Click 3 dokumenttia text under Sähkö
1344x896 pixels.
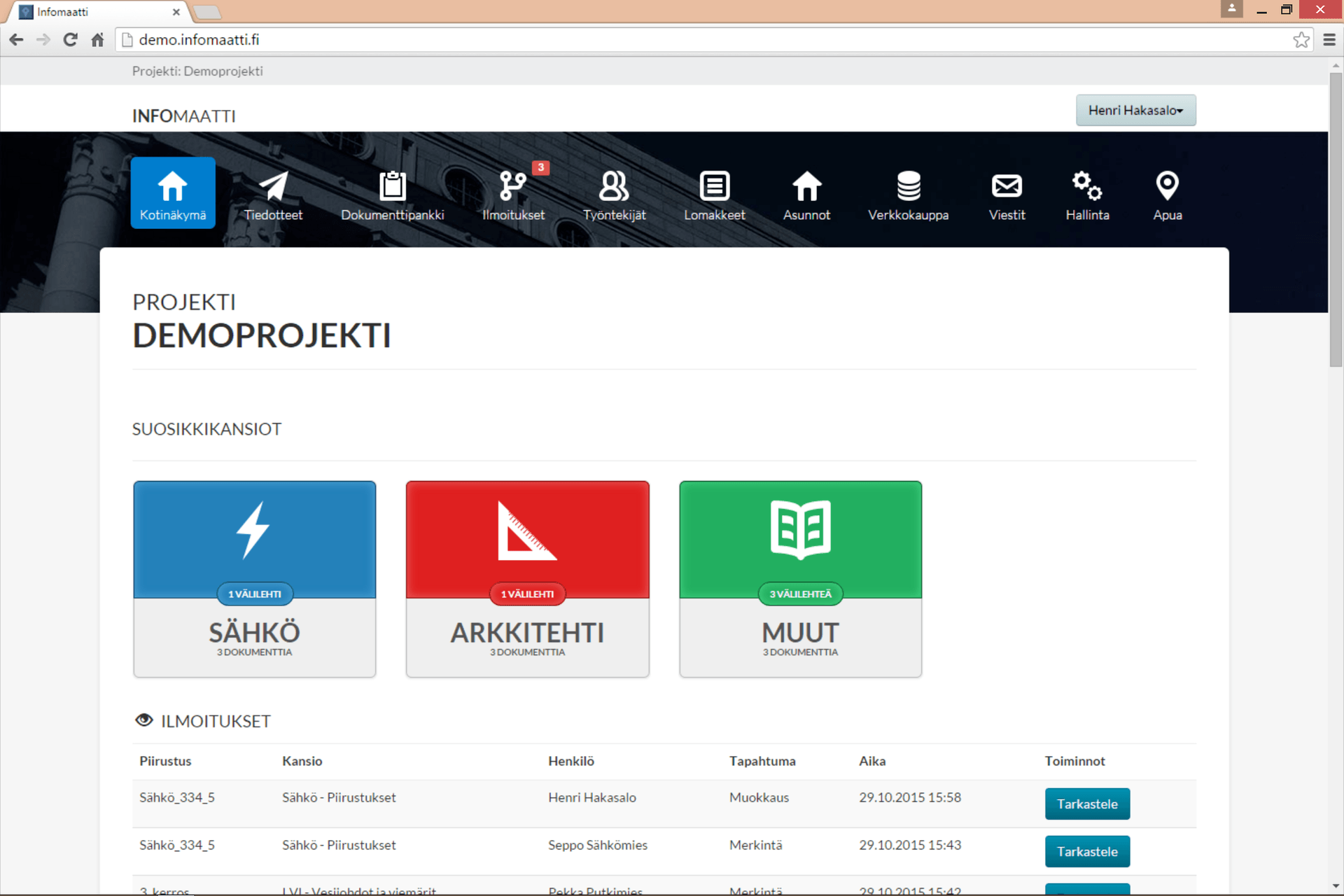pos(254,652)
